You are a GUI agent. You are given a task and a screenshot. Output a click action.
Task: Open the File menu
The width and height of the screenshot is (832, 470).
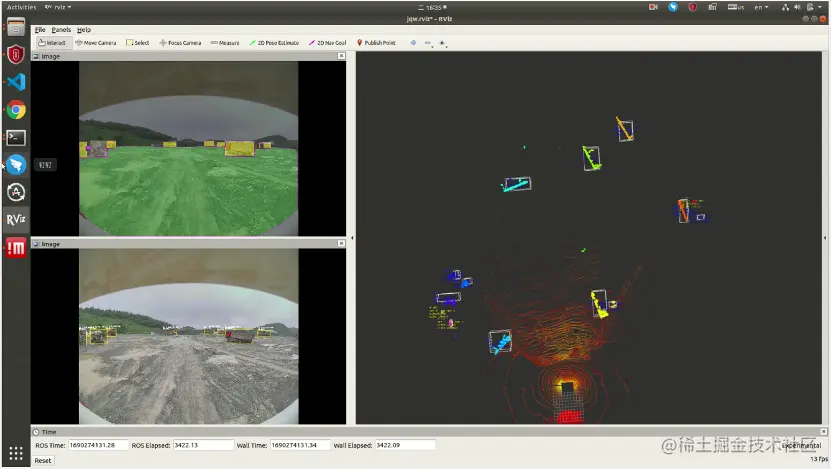click(40, 30)
